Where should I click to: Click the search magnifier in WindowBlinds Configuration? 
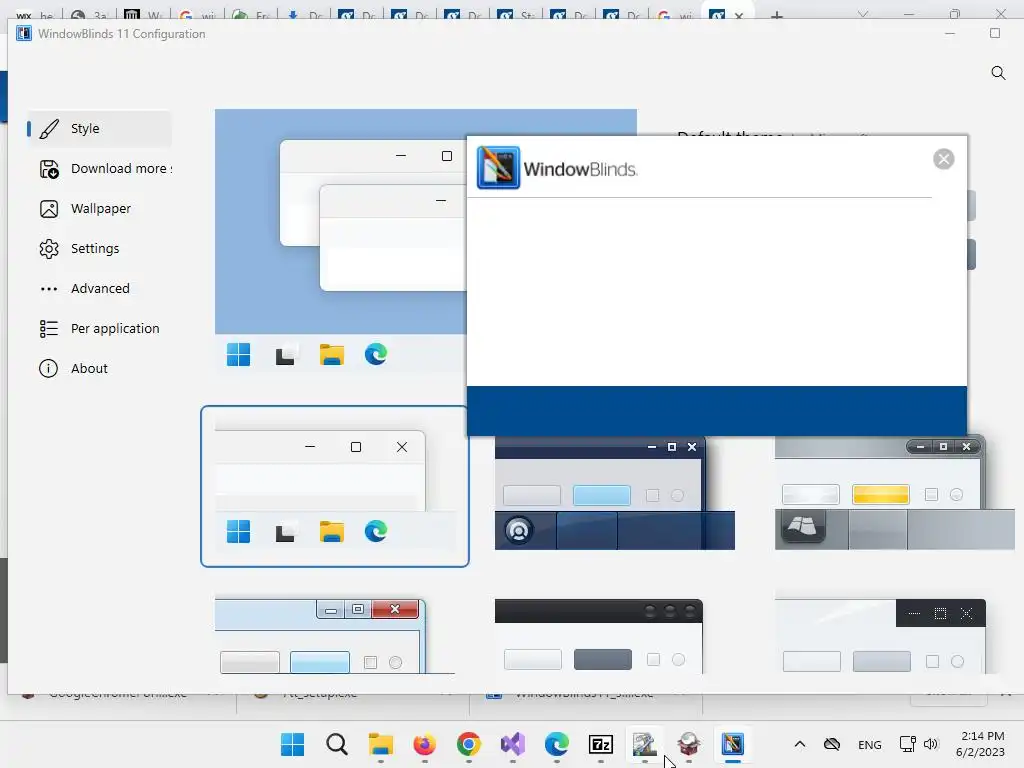[998, 72]
